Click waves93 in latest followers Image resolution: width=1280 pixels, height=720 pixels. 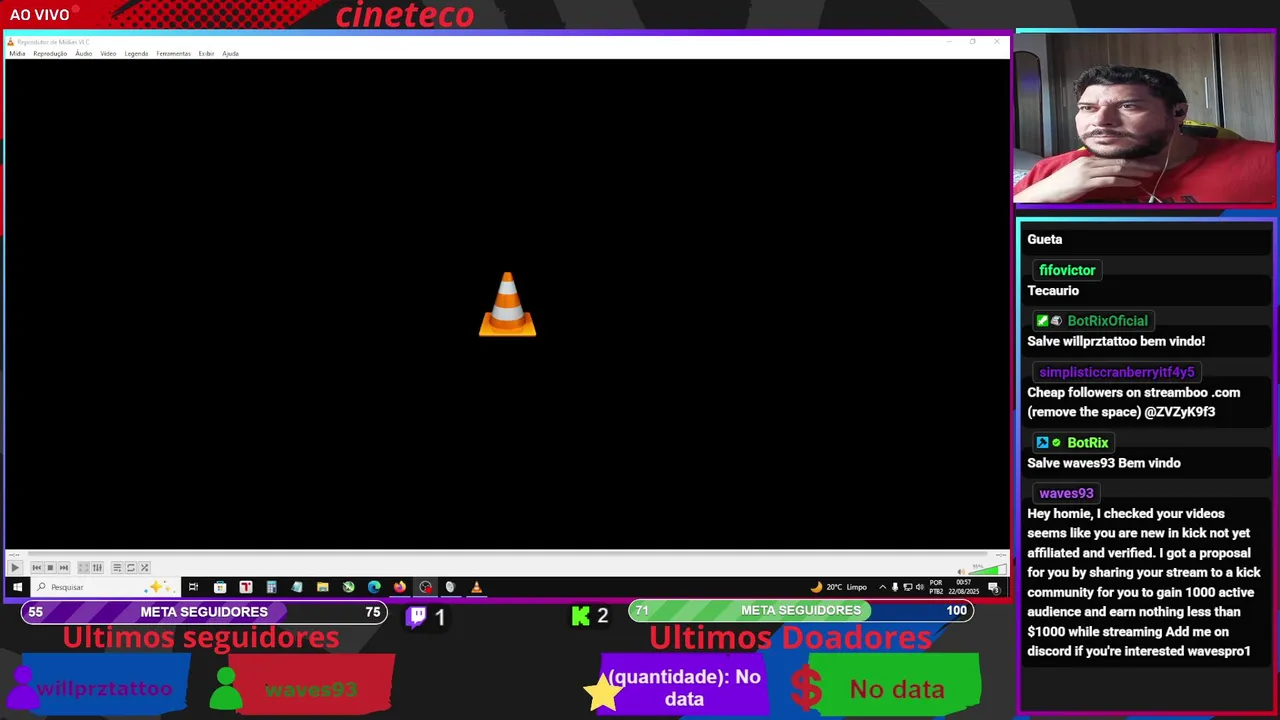click(x=310, y=689)
